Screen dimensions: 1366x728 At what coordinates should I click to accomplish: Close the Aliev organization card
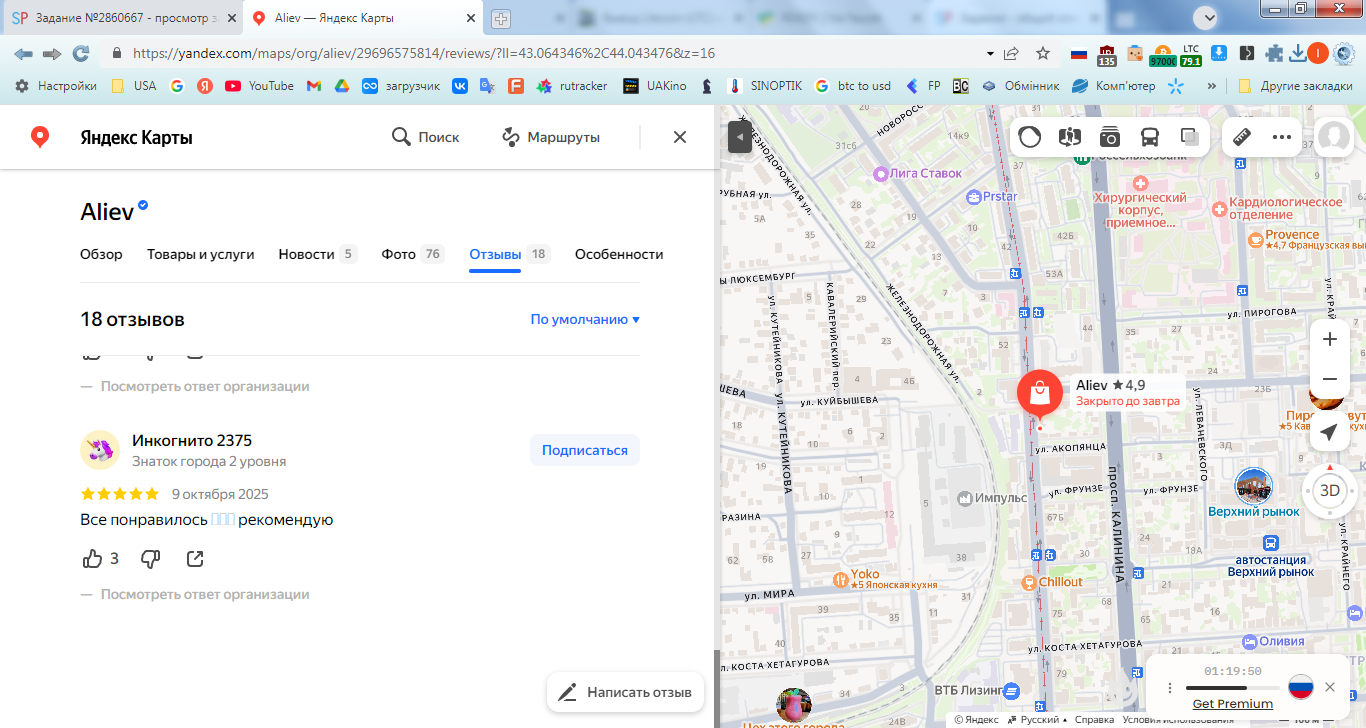pyautogui.click(x=680, y=137)
